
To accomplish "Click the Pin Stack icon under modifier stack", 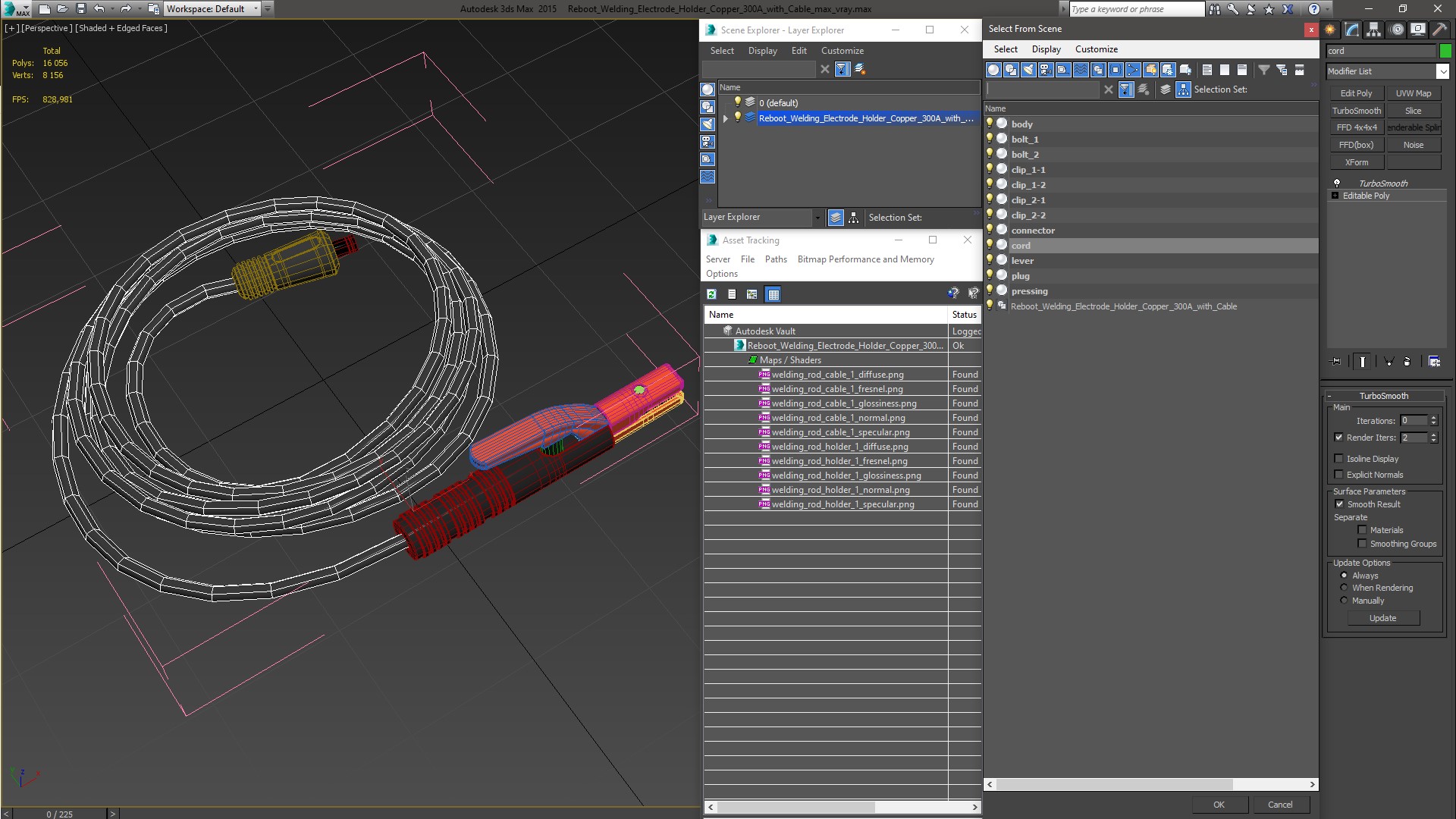I will (1336, 362).
